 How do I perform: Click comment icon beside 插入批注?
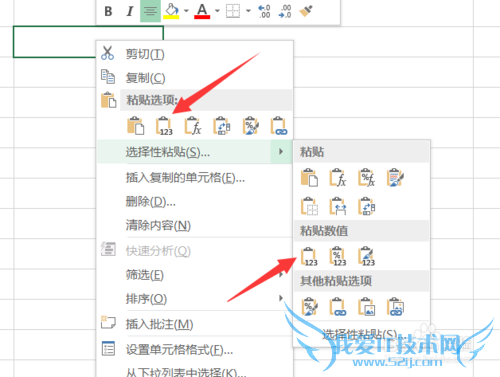(x=108, y=323)
